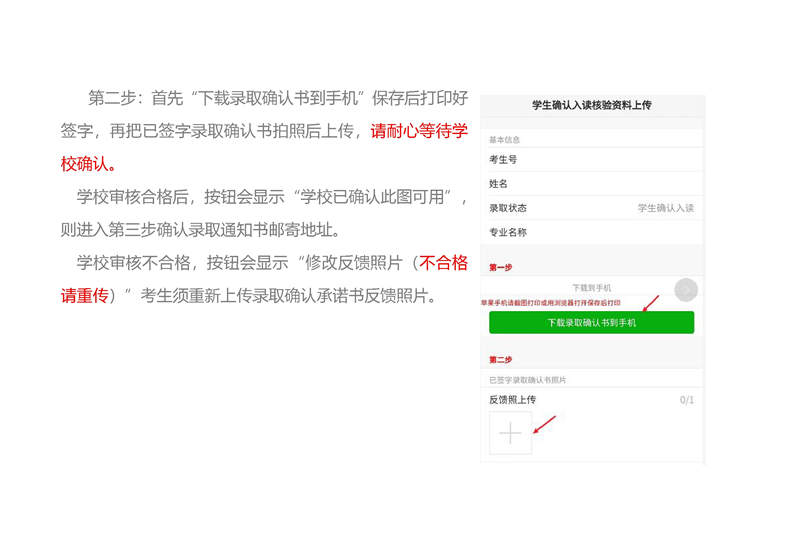793x559 pixels.
Task: Click the 0/1 upload counter
Action: point(686,400)
